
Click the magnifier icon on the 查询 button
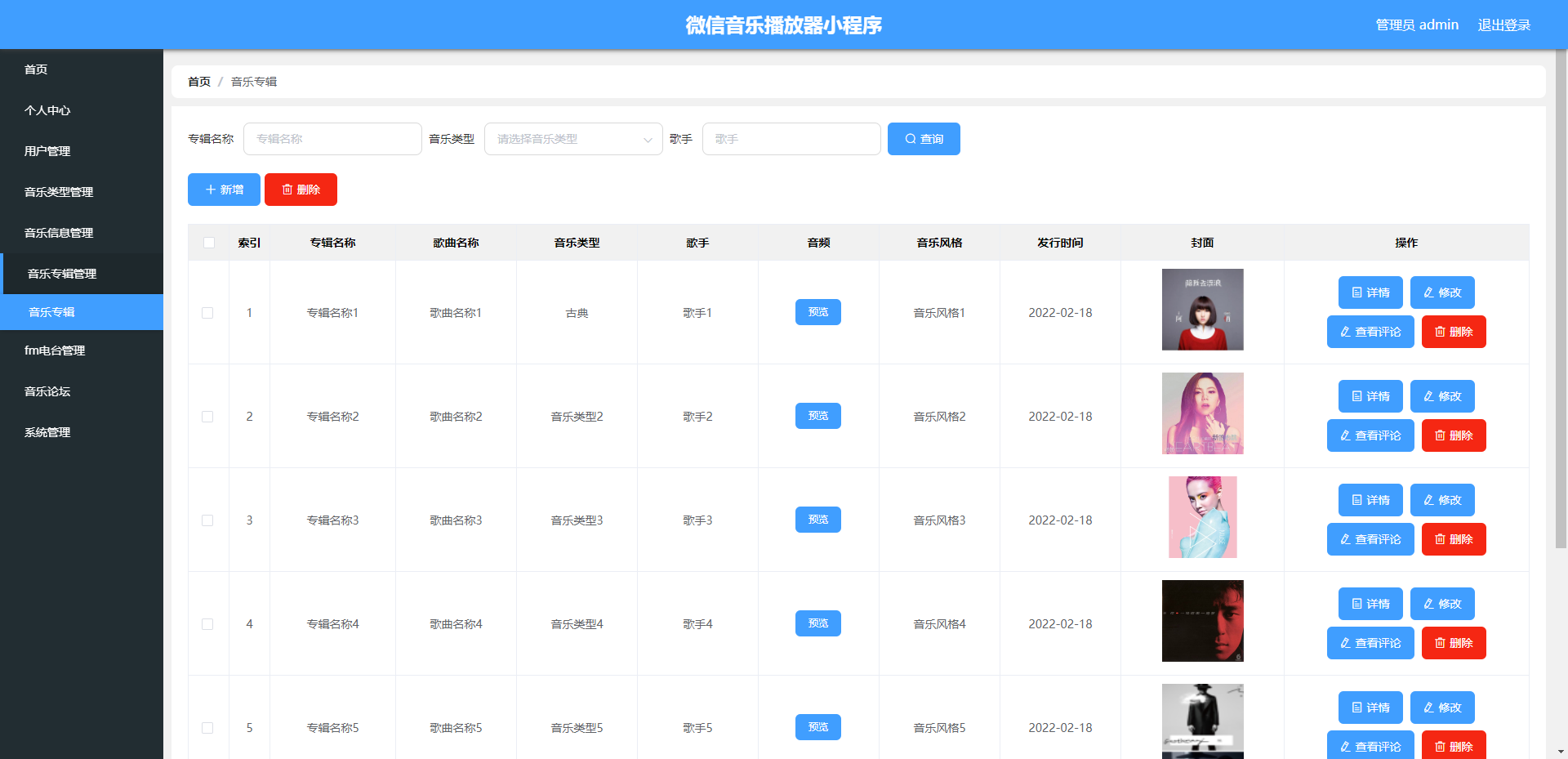909,138
